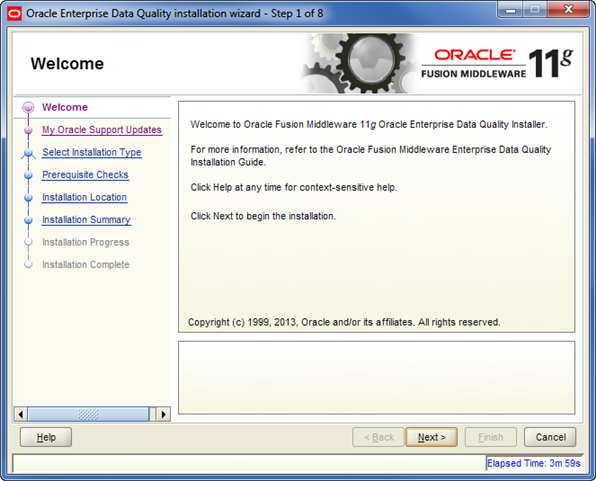Cancel the installation wizard
Image resolution: width=596 pixels, height=481 pixels.
[x=550, y=437]
